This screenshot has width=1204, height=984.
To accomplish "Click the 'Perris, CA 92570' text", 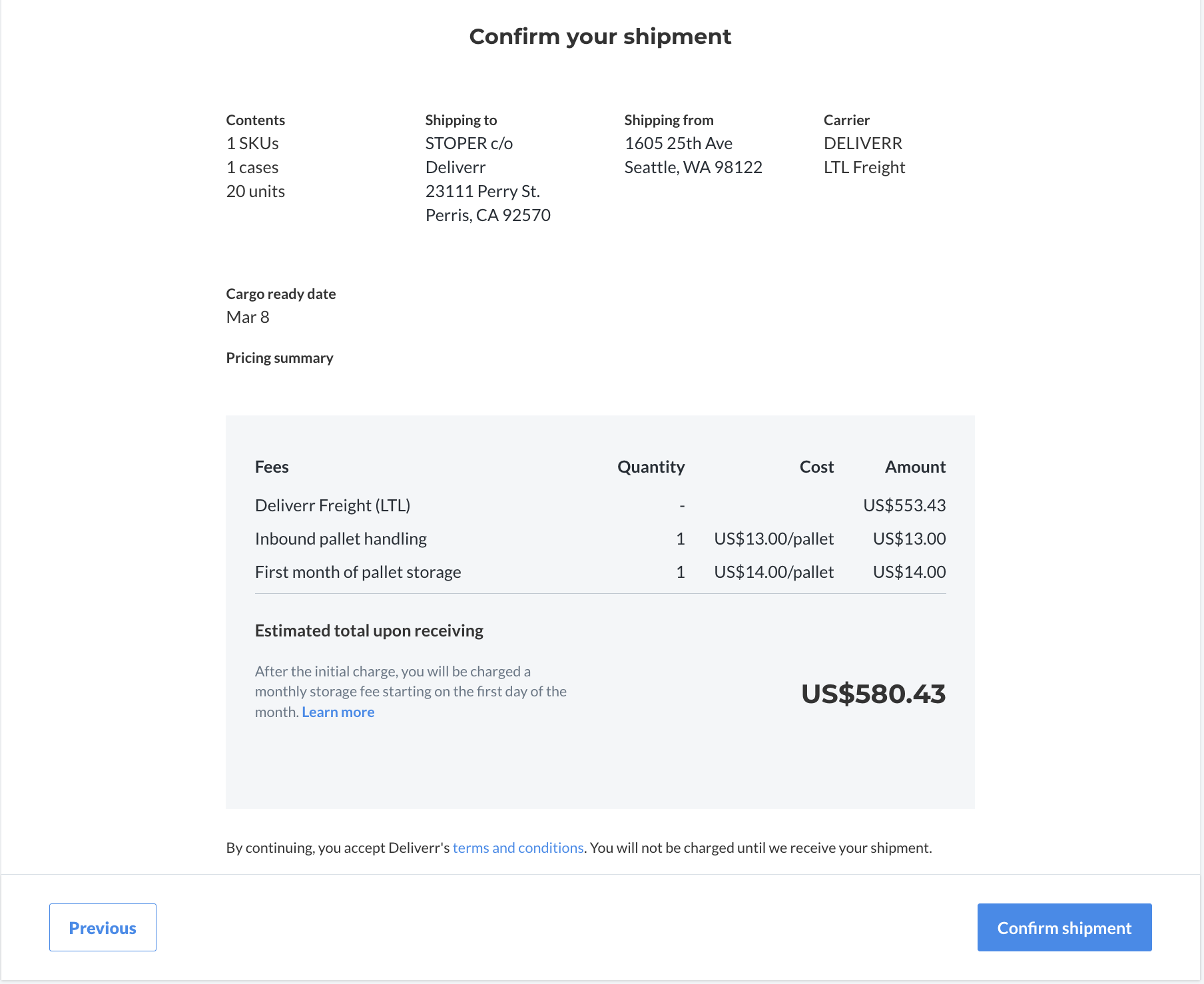I will (x=488, y=215).
